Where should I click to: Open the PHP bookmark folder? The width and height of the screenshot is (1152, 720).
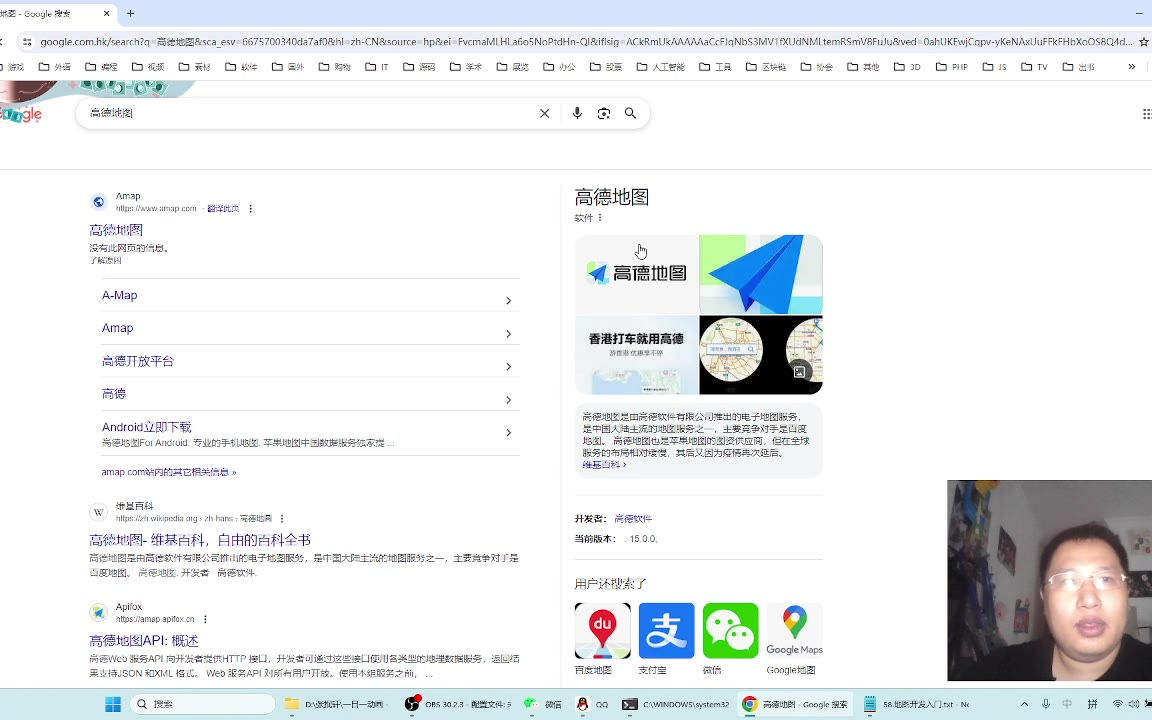click(951, 67)
